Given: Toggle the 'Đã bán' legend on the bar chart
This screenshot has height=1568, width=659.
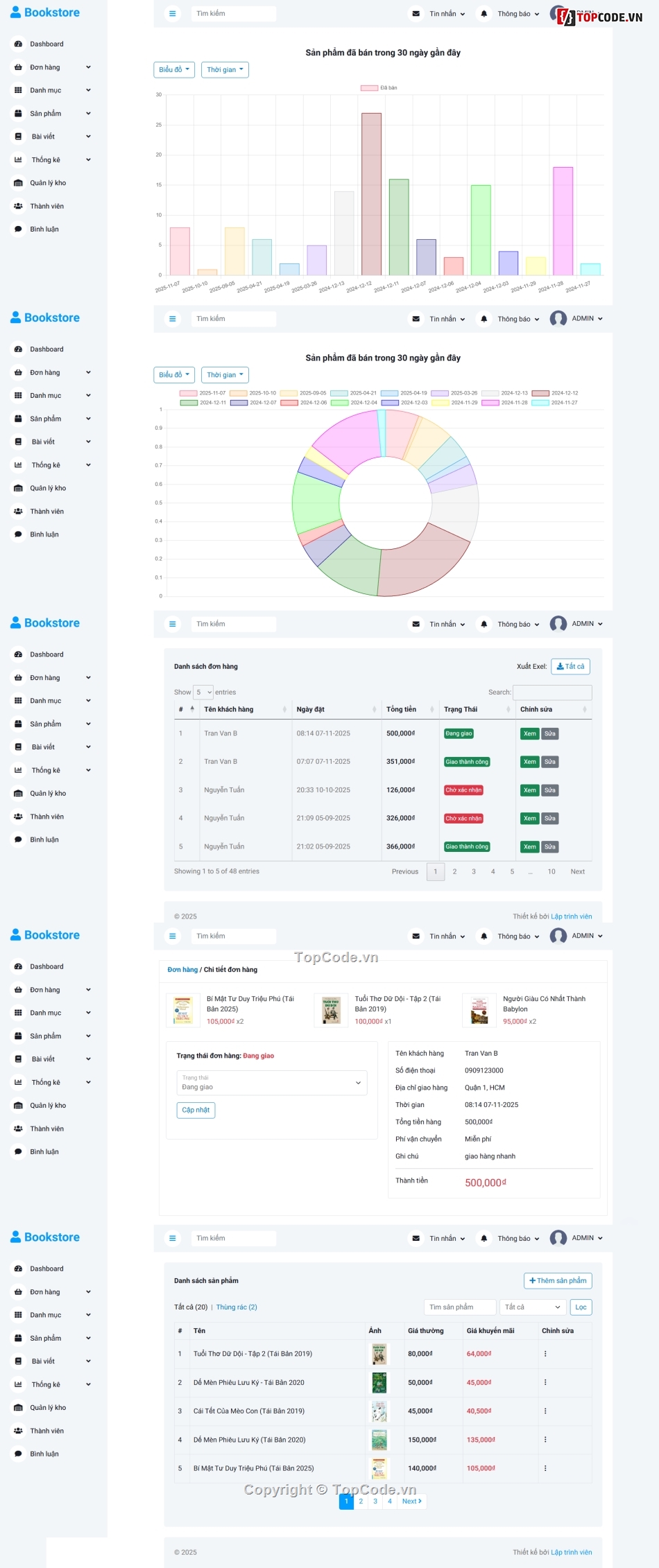Looking at the screenshot, I should (x=369, y=88).
